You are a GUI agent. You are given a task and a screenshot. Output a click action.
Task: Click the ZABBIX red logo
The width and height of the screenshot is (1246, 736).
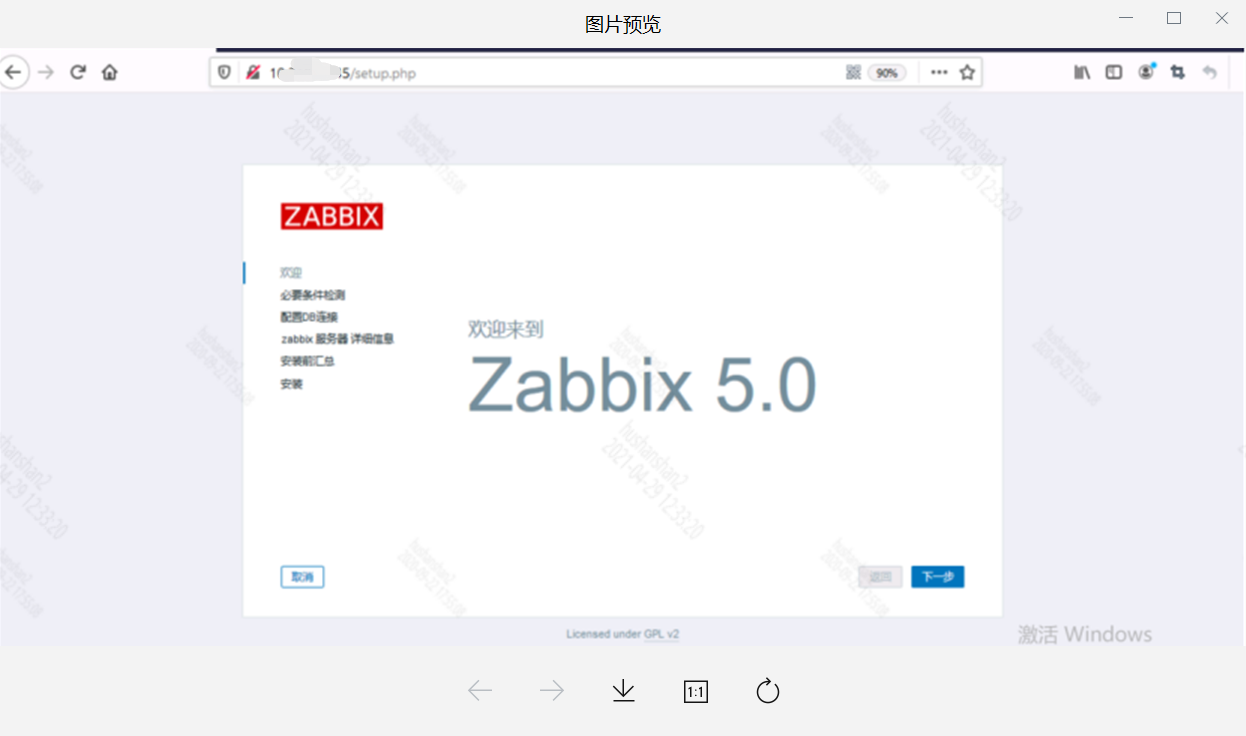[331, 216]
